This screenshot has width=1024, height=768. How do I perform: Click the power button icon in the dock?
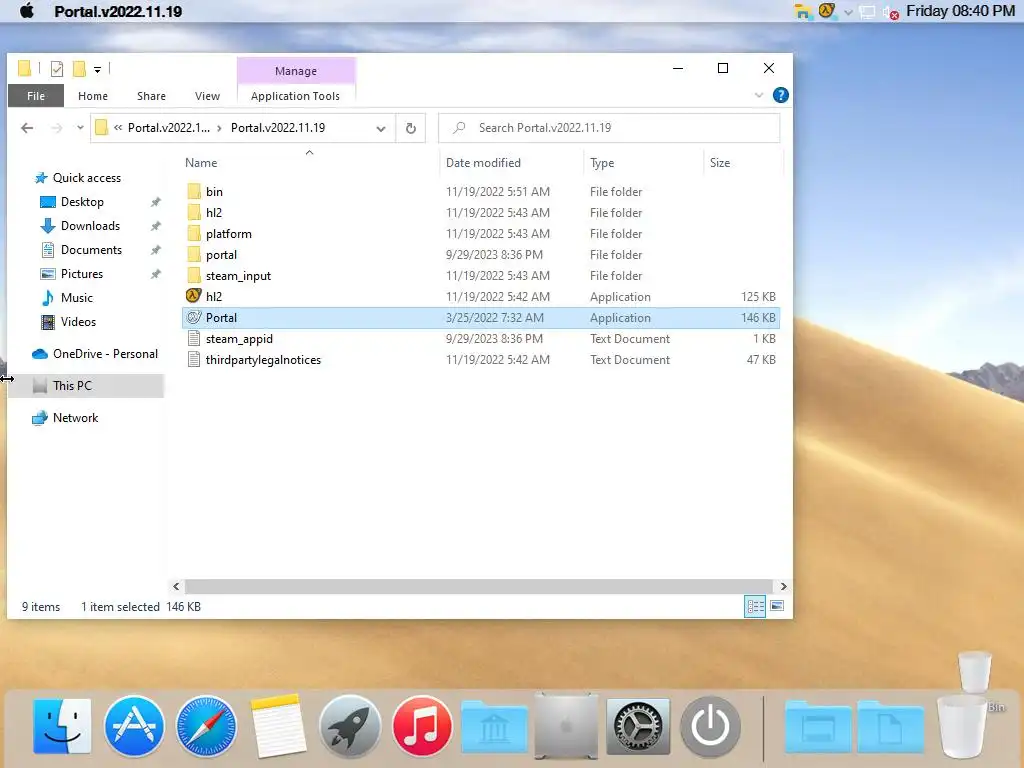710,726
